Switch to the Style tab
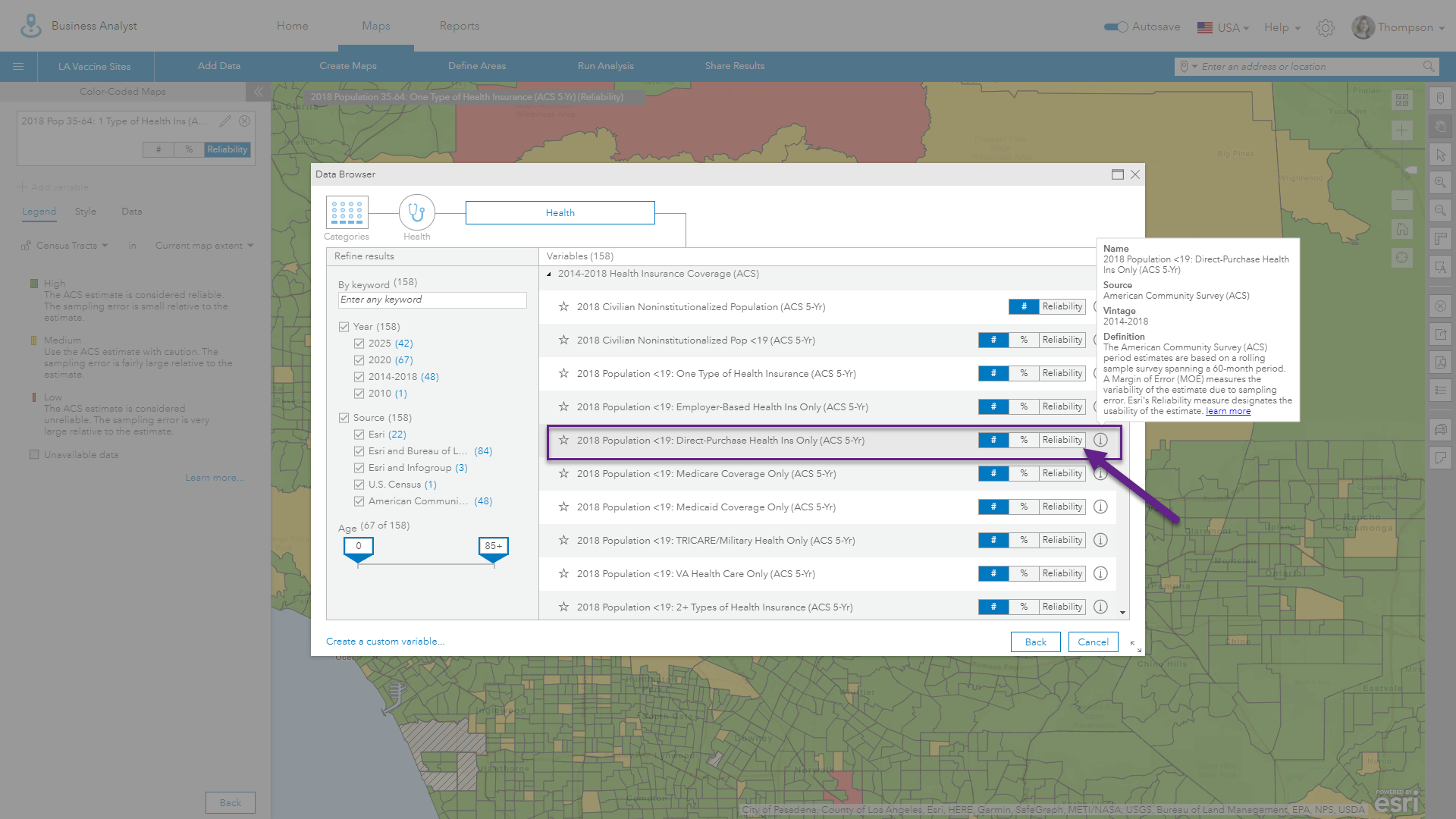The width and height of the screenshot is (1456, 819). click(x=86, y=212)
